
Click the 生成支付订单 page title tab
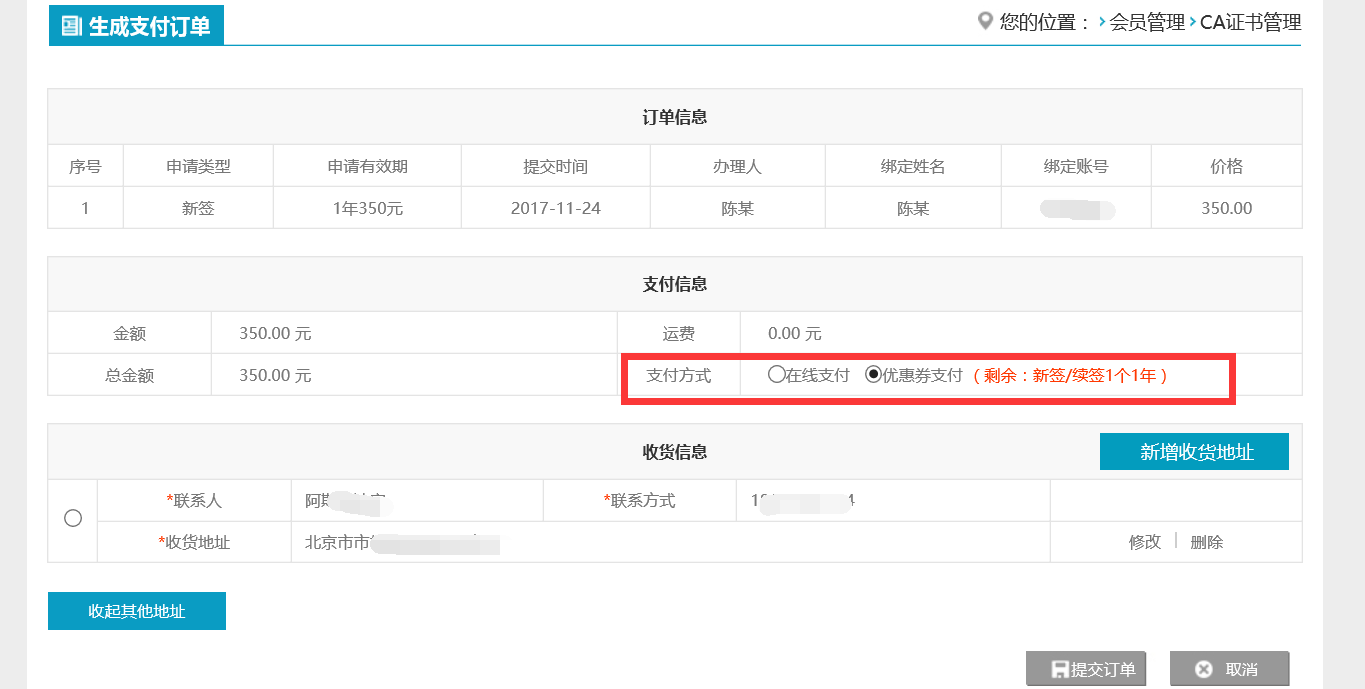[x=136, y=26]
